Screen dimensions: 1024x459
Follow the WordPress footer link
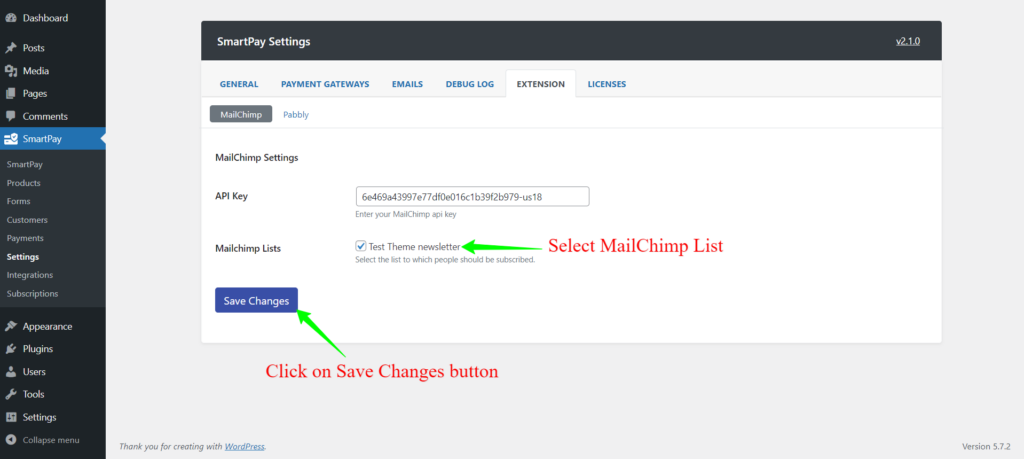[x=245, y=447]
